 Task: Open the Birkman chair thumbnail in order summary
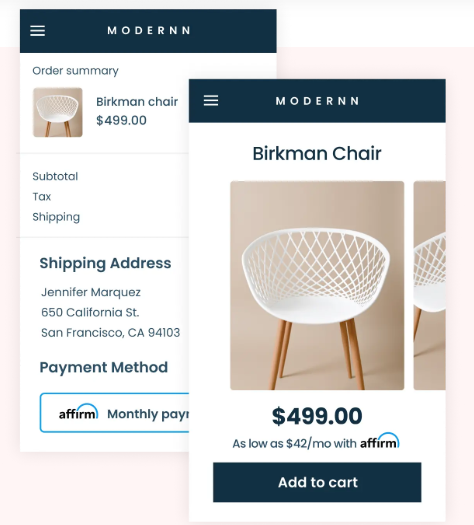[x=58, y=112]
